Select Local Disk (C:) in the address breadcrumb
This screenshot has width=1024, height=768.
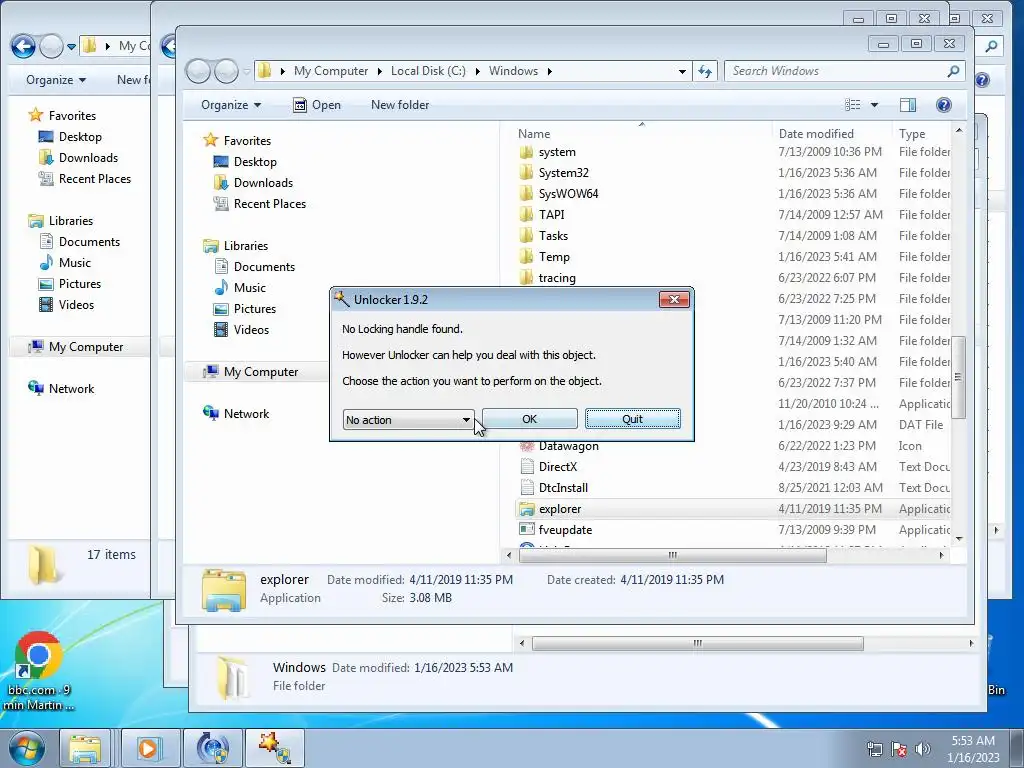click(x=428, y=71)
